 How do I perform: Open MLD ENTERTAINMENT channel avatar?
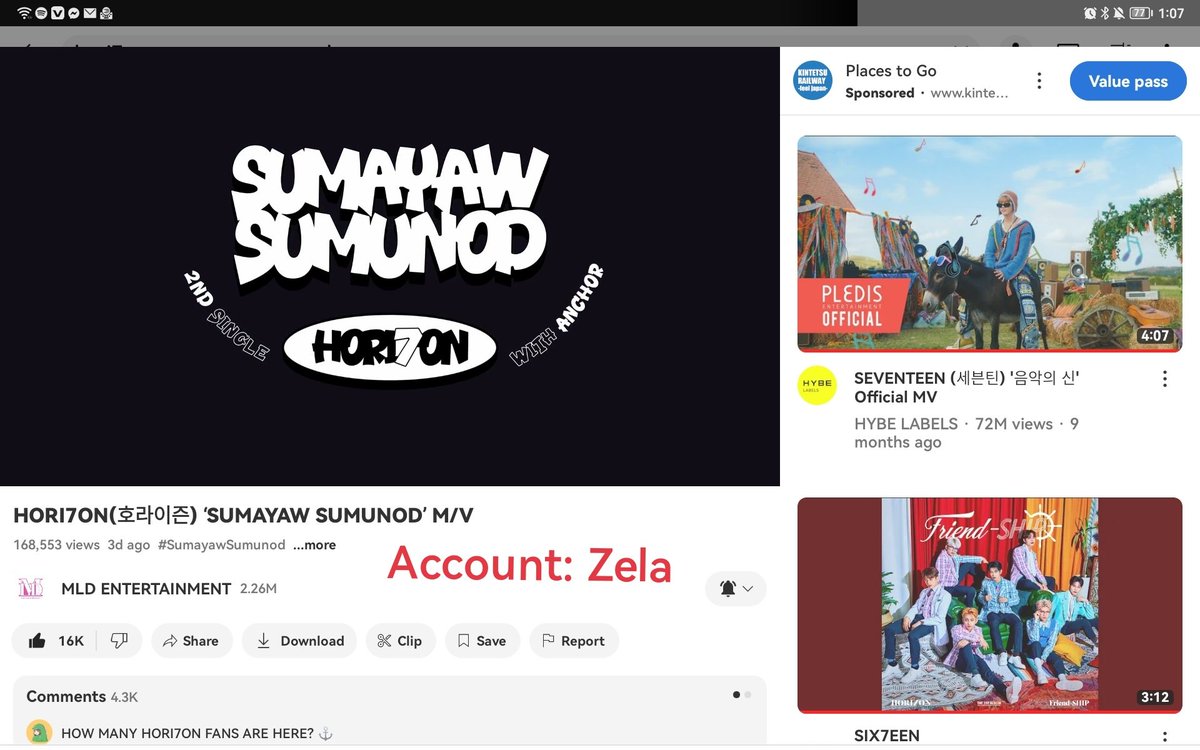point(31,589)
